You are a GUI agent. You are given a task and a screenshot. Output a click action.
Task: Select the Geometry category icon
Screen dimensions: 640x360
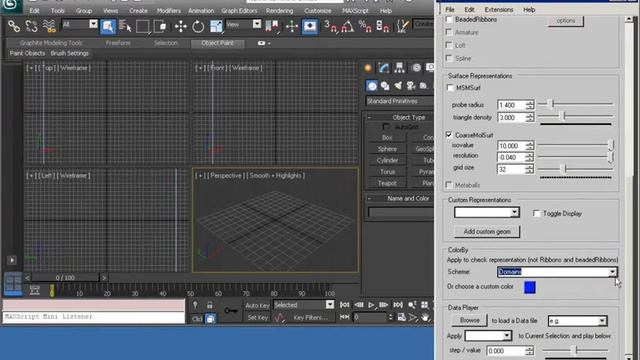coord(371,86)
